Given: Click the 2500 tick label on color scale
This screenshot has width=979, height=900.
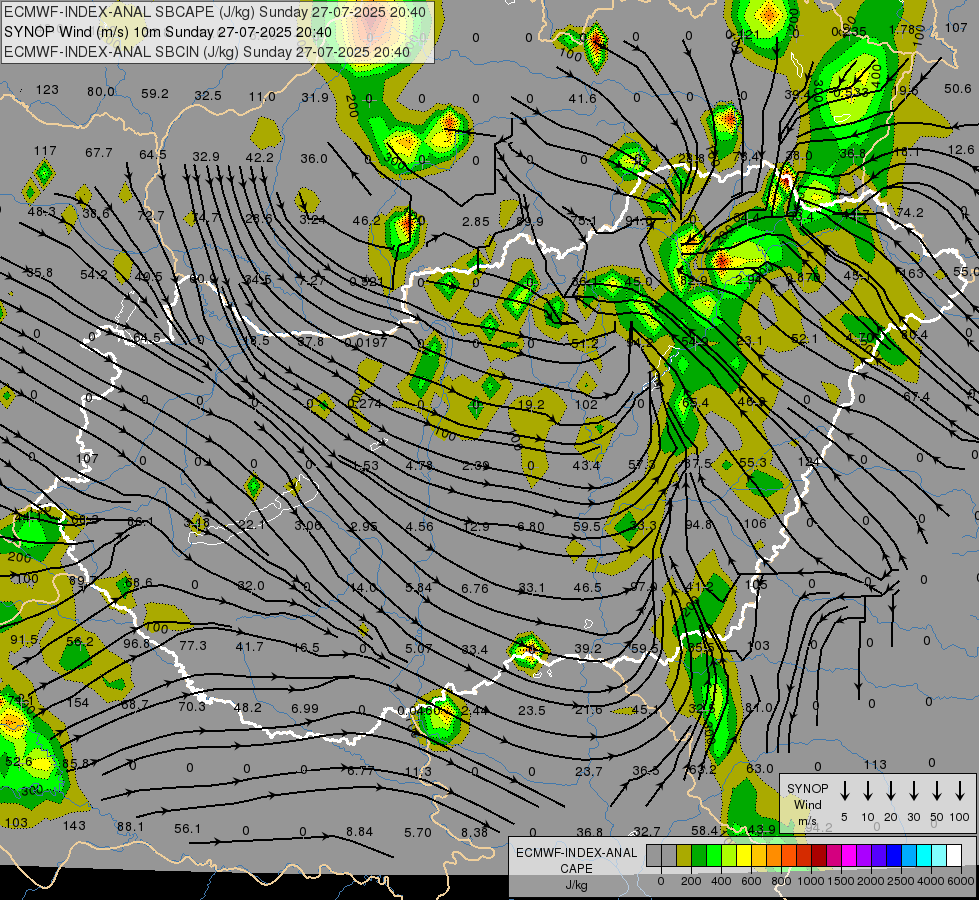Looking at the screenshot, I should (x=901, y=881).
